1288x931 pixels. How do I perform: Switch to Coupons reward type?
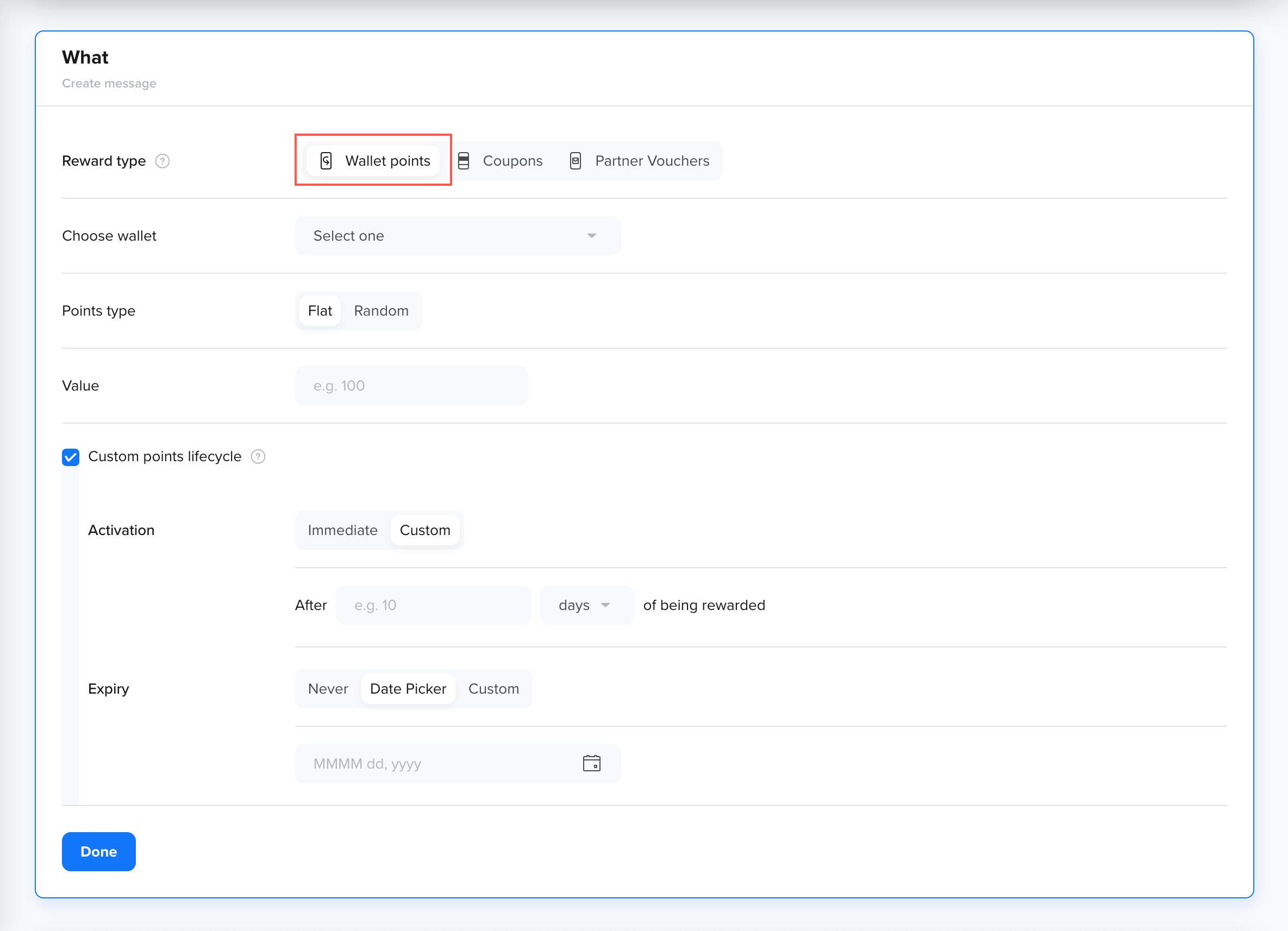512,161
